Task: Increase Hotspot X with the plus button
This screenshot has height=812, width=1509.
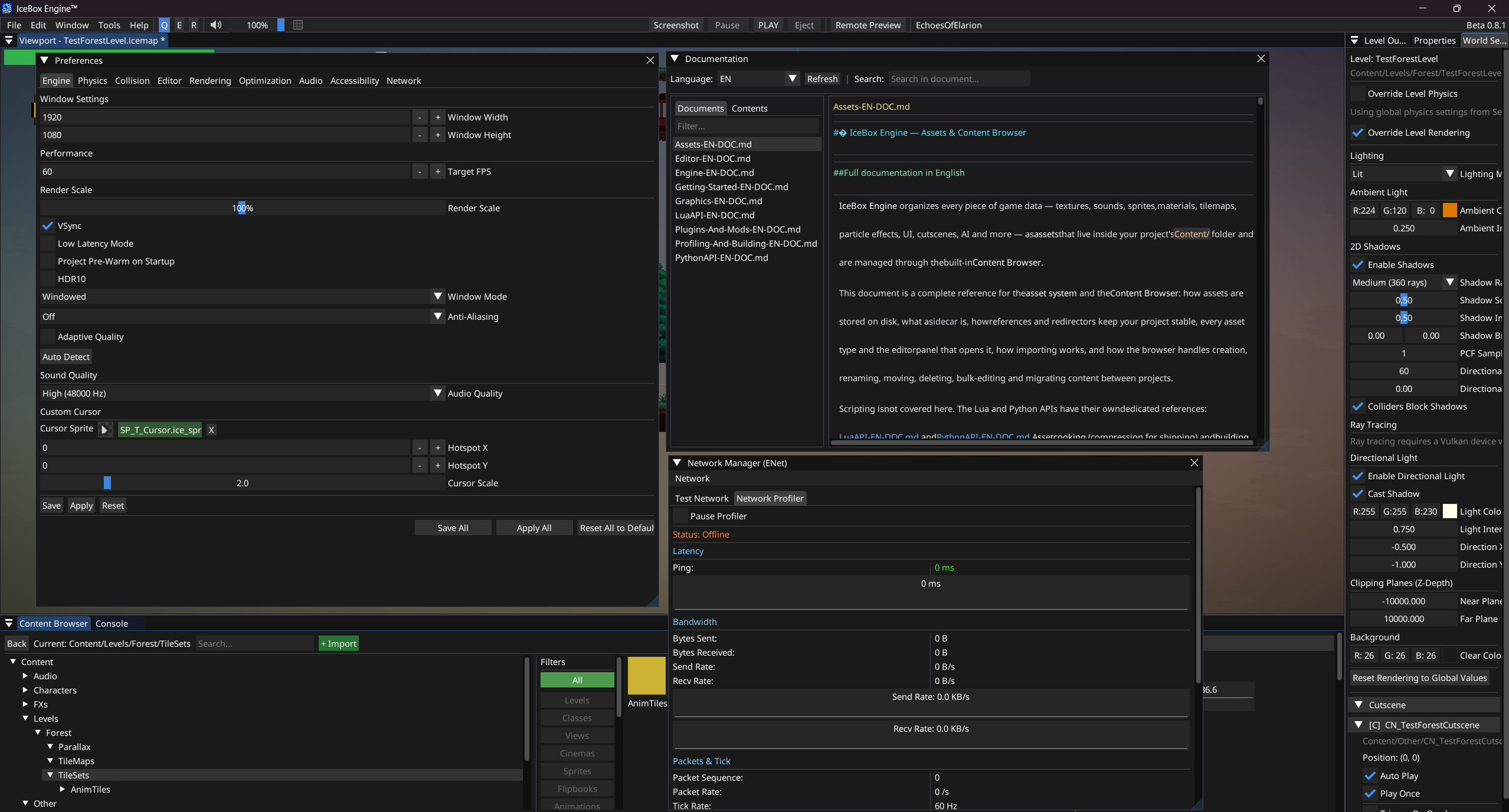Action: (438, 448)
